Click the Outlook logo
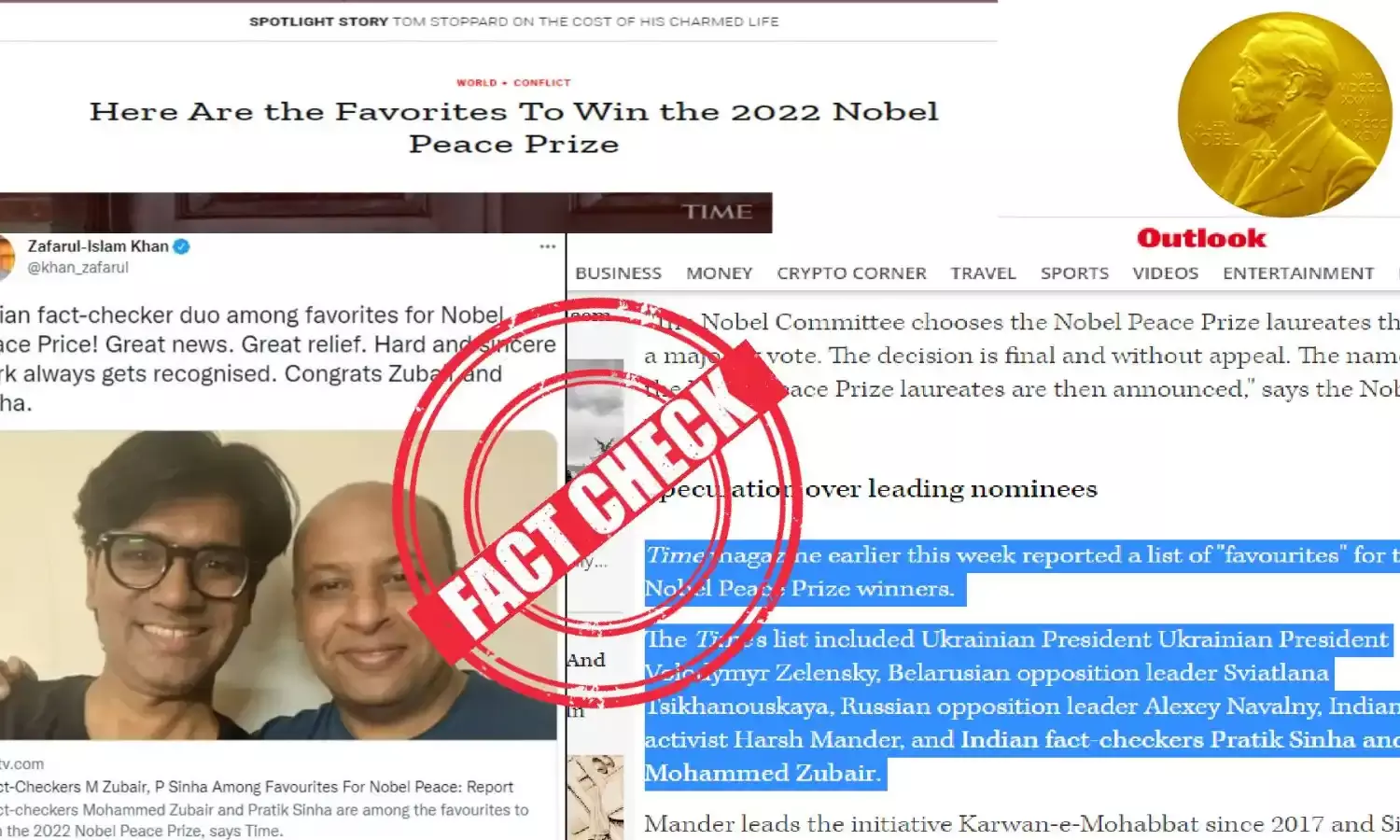Image resolution: width=1400 pixels, height=840 pixels. tap(1201, 238)
